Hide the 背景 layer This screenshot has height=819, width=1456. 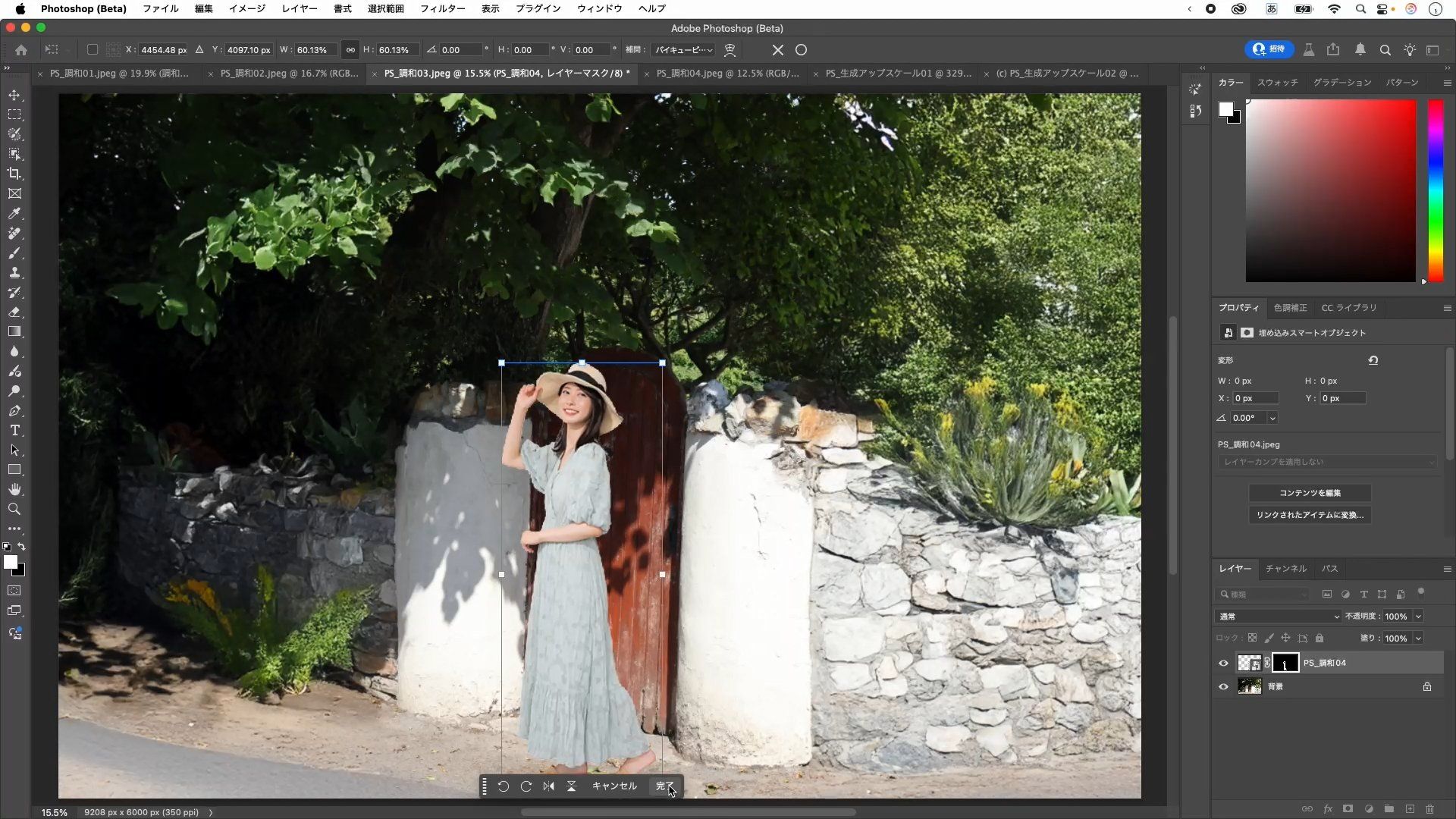pyautogui.click(x=1223, y=687)
